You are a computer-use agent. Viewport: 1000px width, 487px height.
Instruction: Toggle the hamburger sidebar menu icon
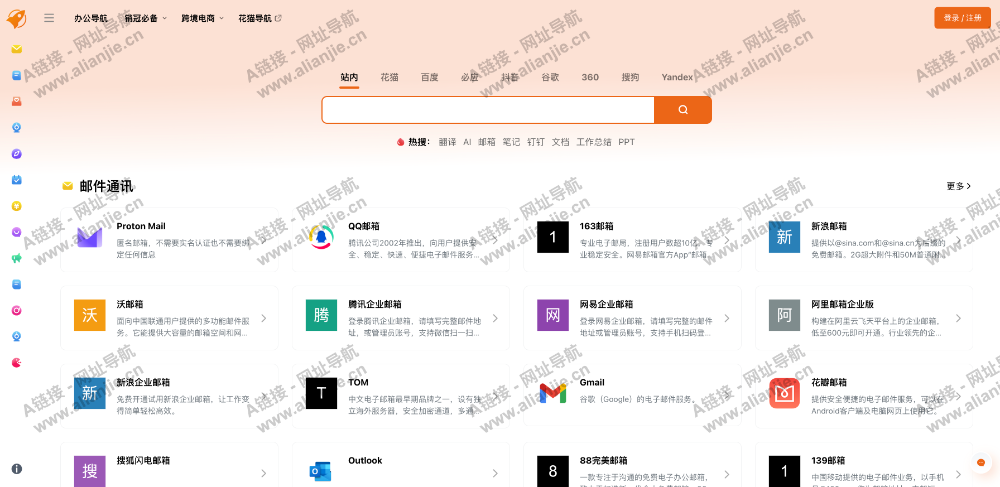pyautogui.click(x=49, y=18)
